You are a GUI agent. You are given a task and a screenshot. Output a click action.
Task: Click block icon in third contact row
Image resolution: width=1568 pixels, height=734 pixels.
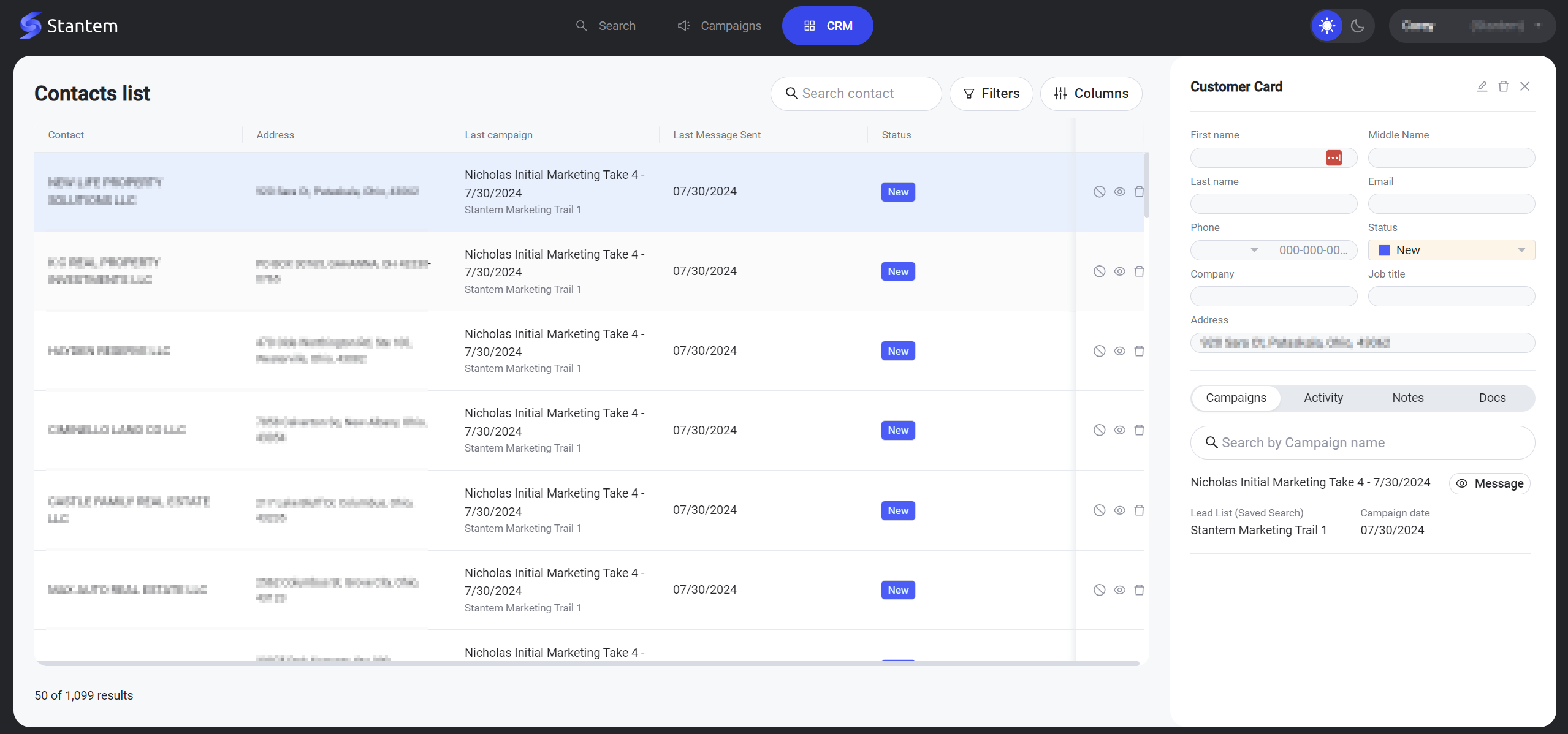(x=1099, y=351)
